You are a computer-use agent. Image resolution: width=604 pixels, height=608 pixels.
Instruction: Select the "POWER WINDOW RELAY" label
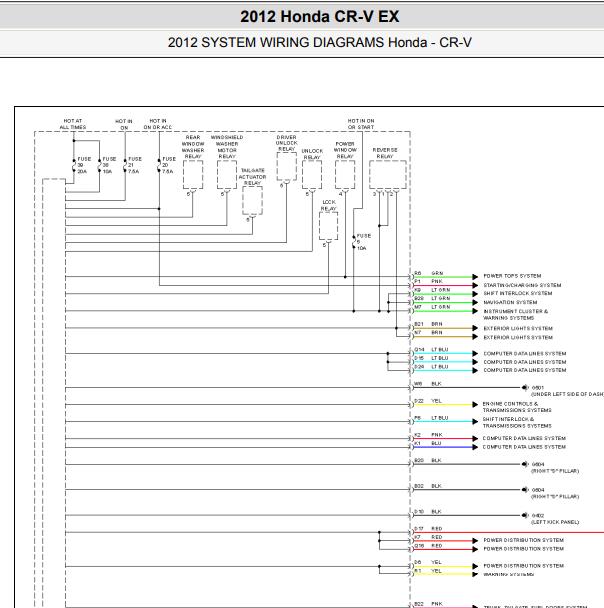[345, 150]
